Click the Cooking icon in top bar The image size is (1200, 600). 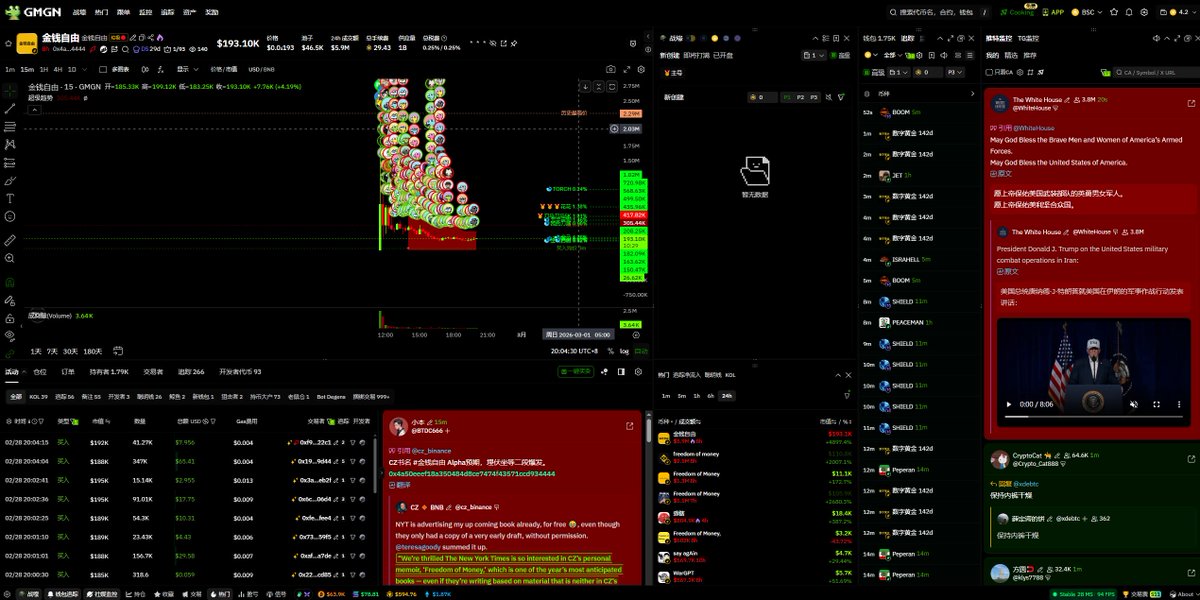1018,12
